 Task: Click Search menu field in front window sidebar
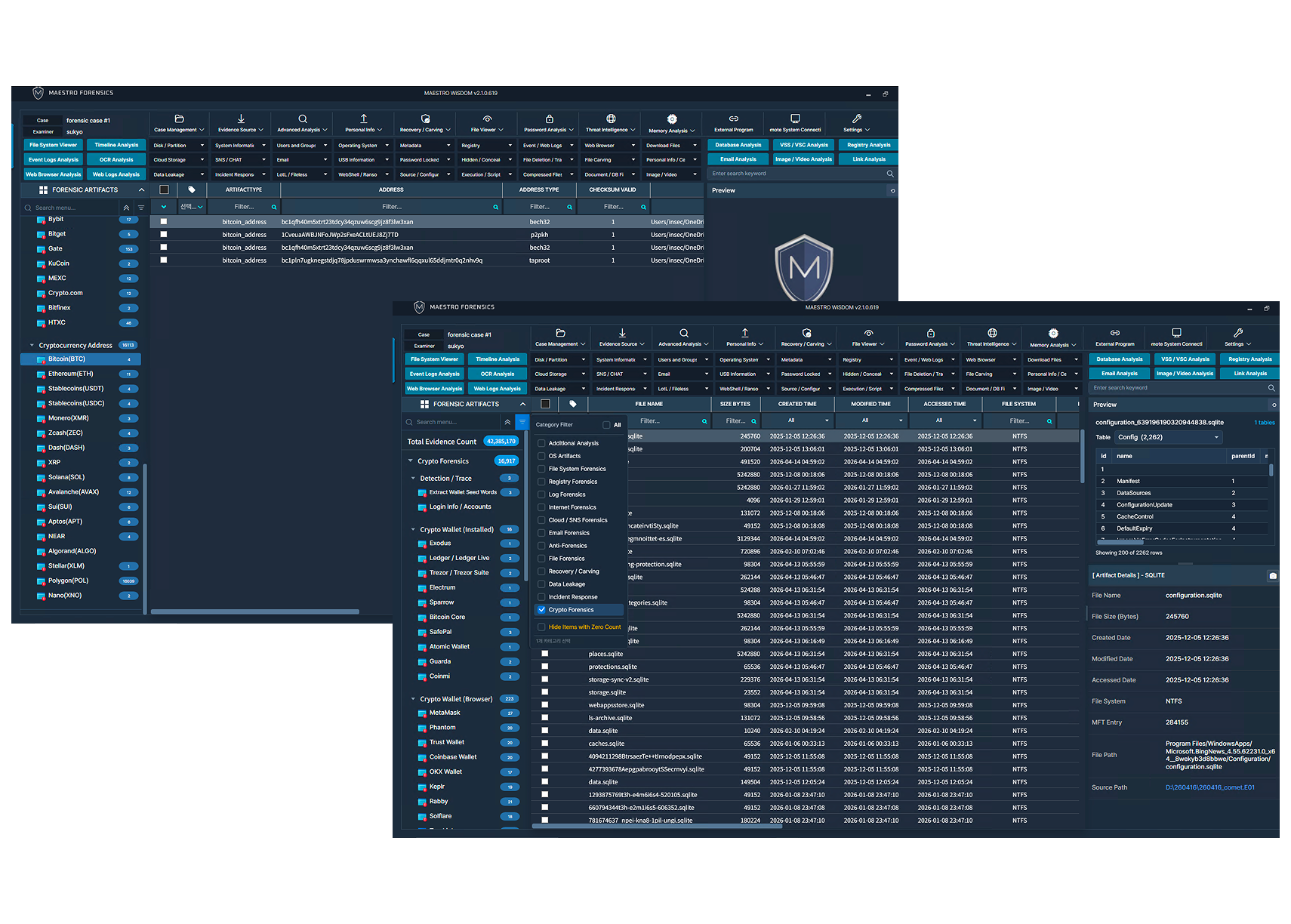(451, 422)
